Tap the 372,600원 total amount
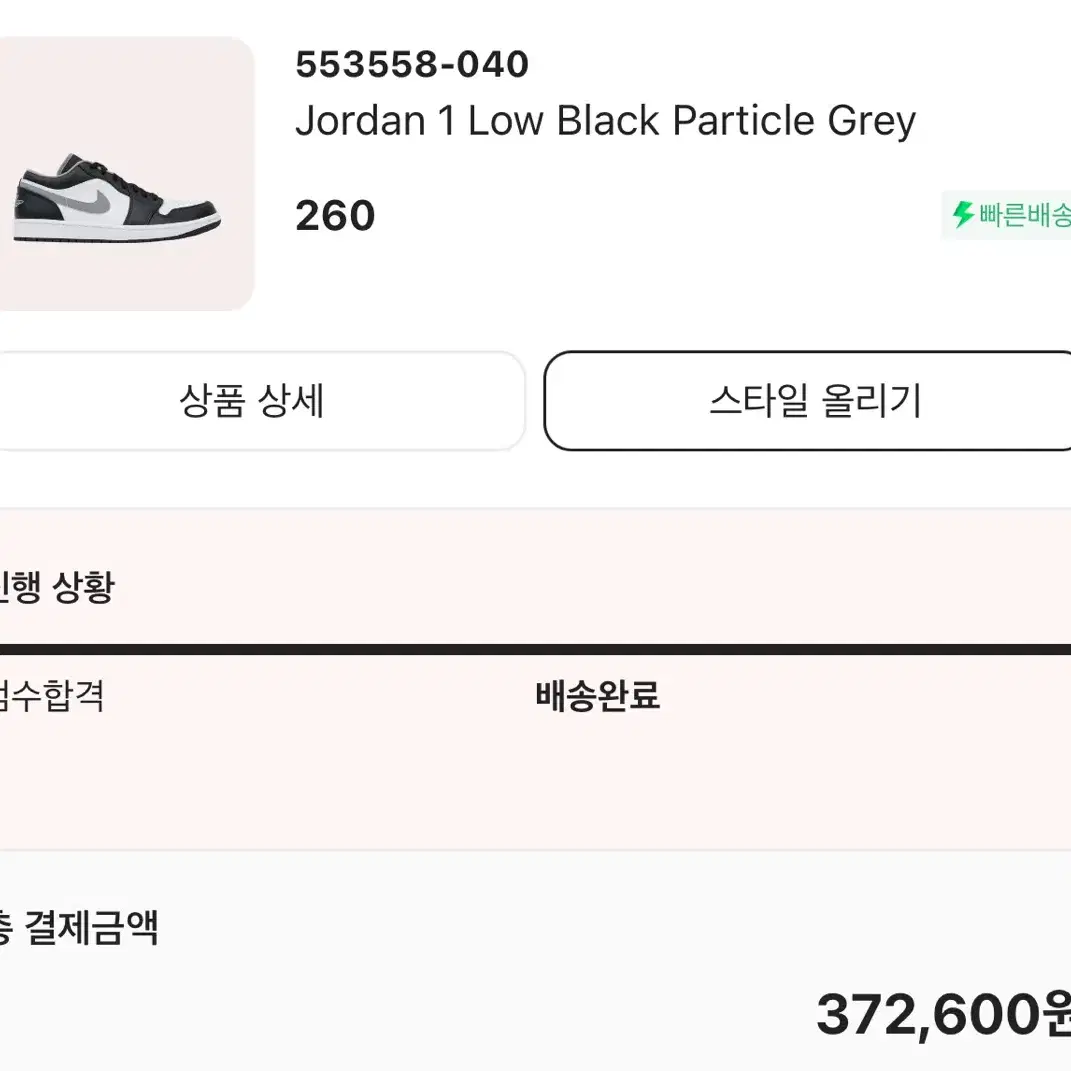Screen dimensions: 1071x1071 click(944, 1015)
